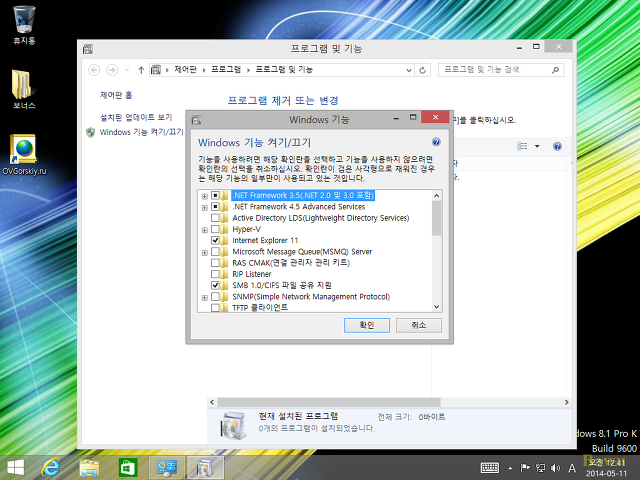This screenshot has width=640, height=480.
Task: Click the Start button on taskbar
Action: pos(16,467)
